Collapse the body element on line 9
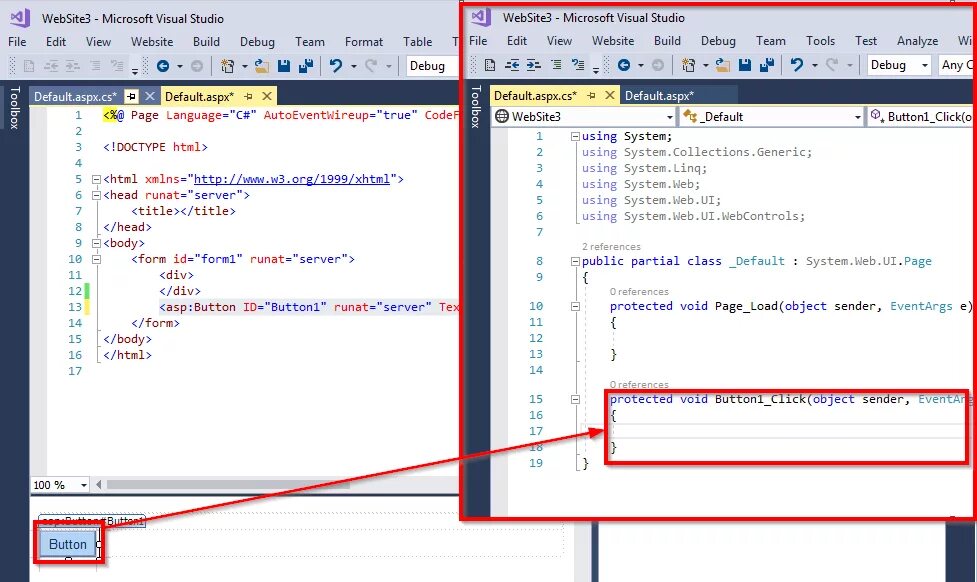 (97, 244)
